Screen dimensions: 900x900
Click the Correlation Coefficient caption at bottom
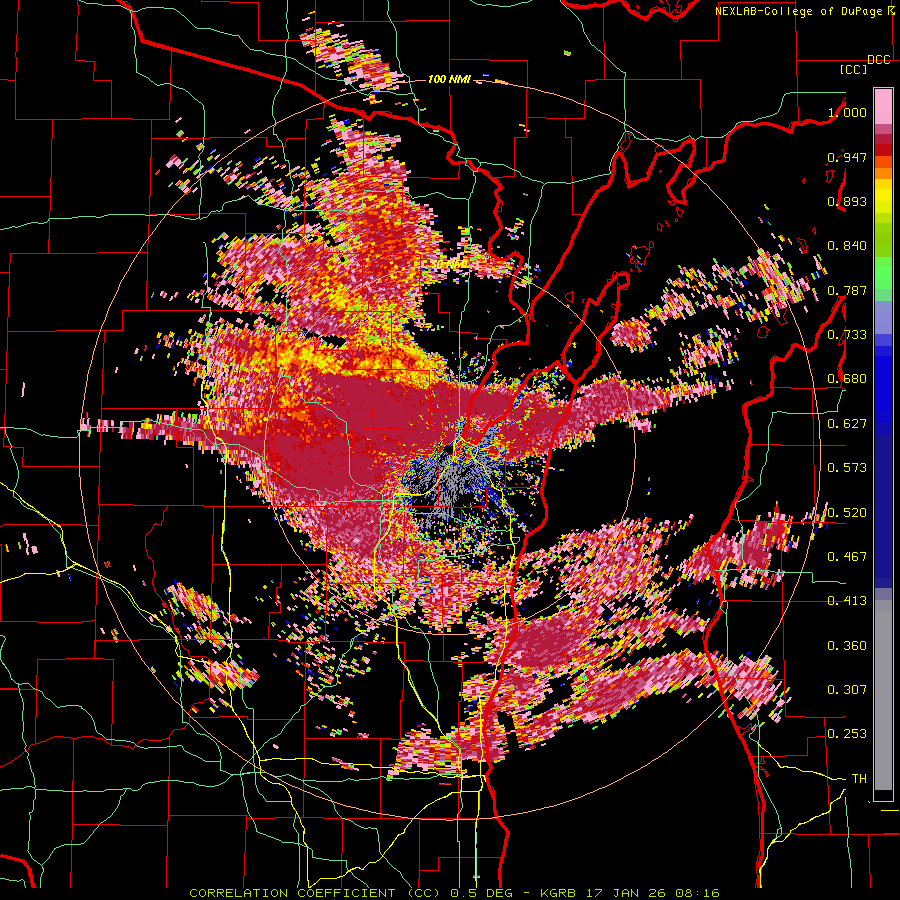[x=454, y=893]
